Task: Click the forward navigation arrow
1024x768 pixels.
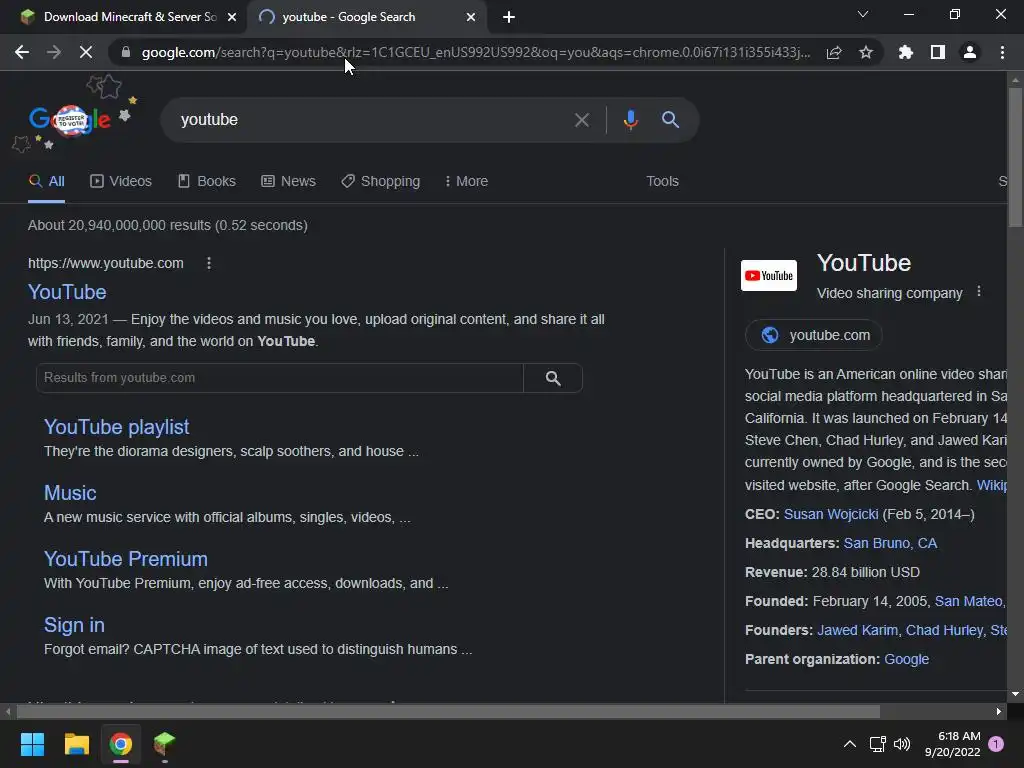Action: (54, 52)
